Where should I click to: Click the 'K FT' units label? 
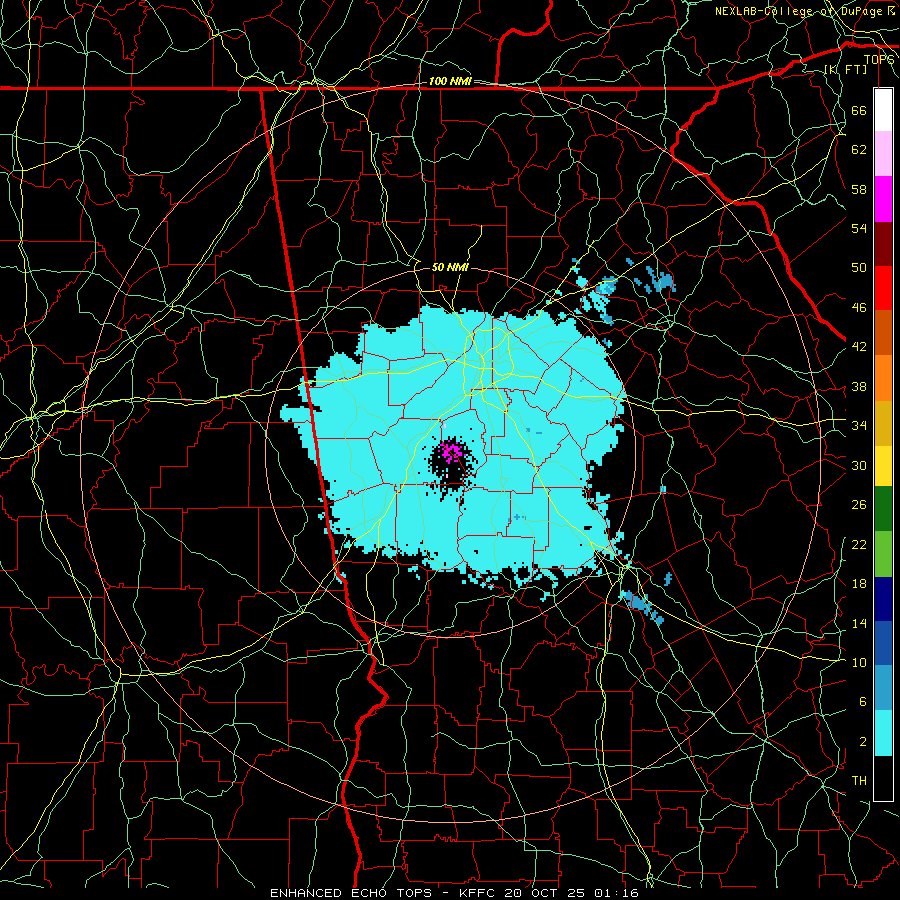tap(845, 69)
